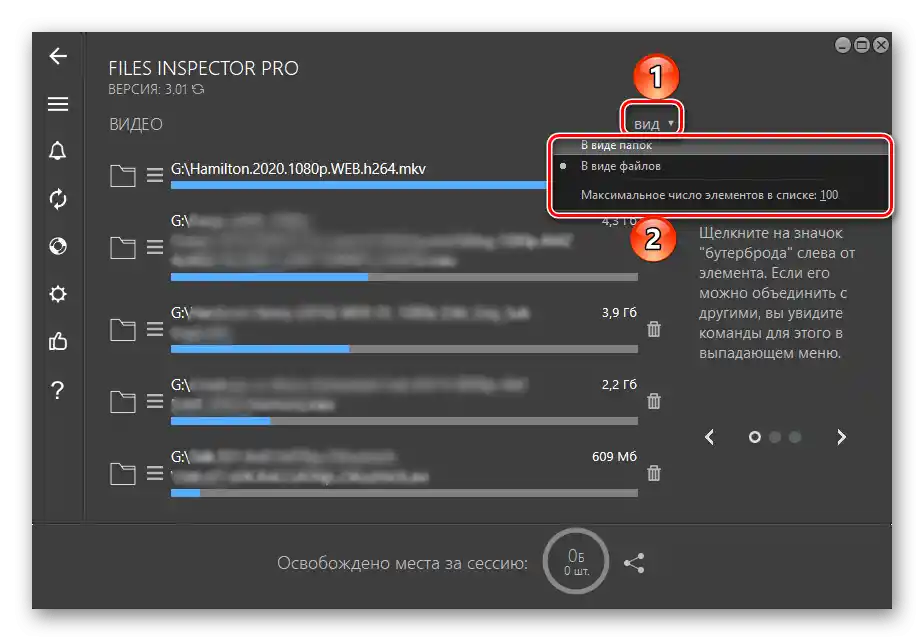Image resolution: width=924 pixels, height=641 pixels.
Task: Select the first tip page dot
Action: pos(754,437)
